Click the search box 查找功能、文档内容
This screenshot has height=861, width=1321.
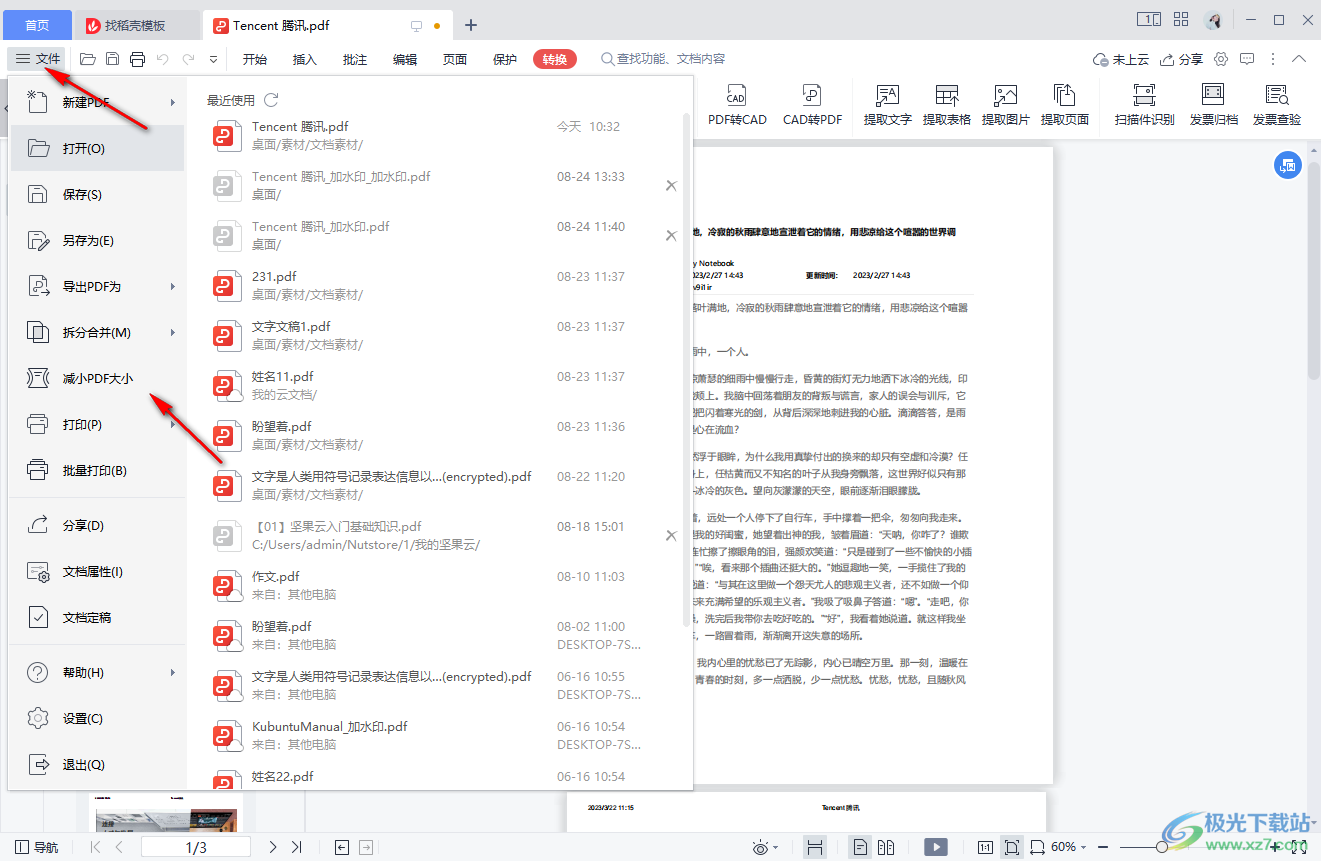(x=663, y=59)
